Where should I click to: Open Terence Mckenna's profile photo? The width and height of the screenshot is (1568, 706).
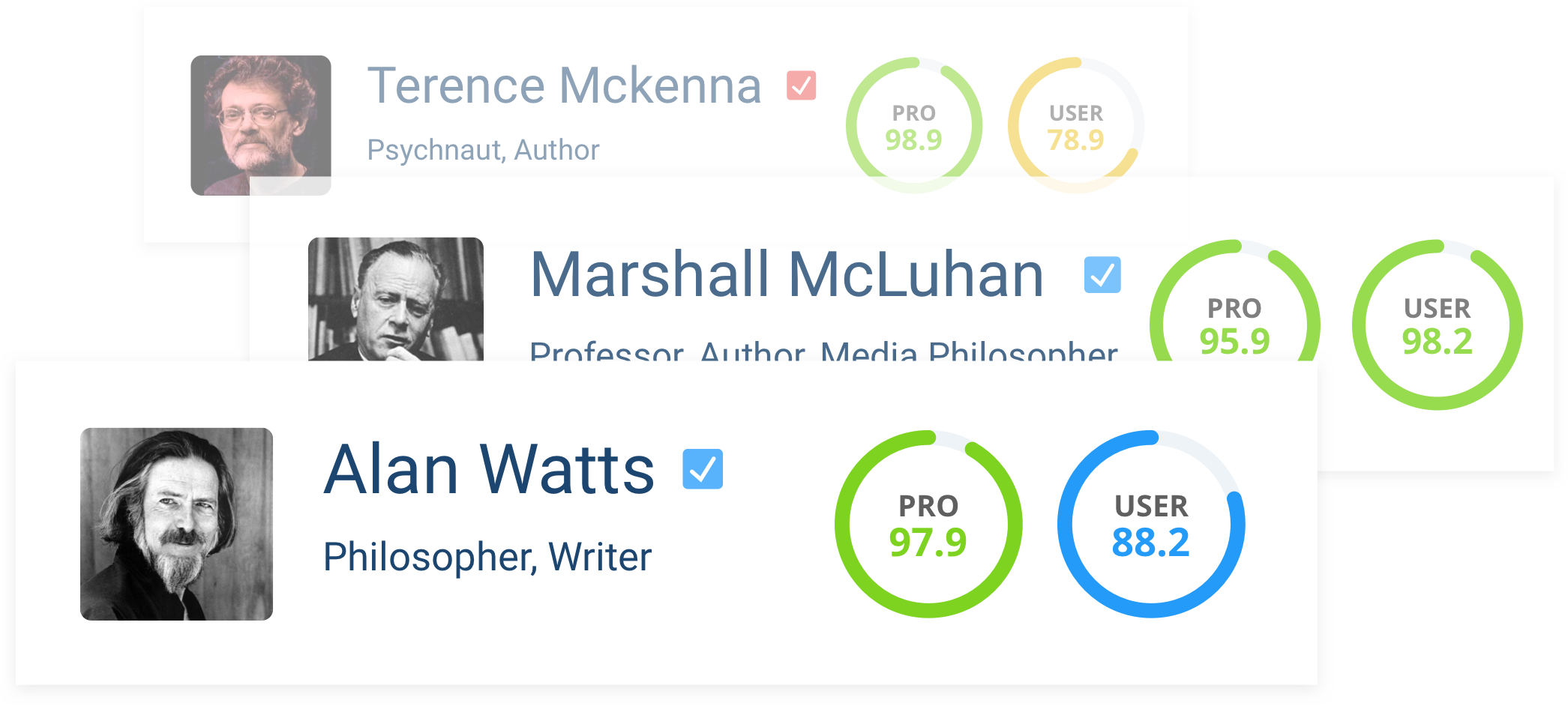261,125
